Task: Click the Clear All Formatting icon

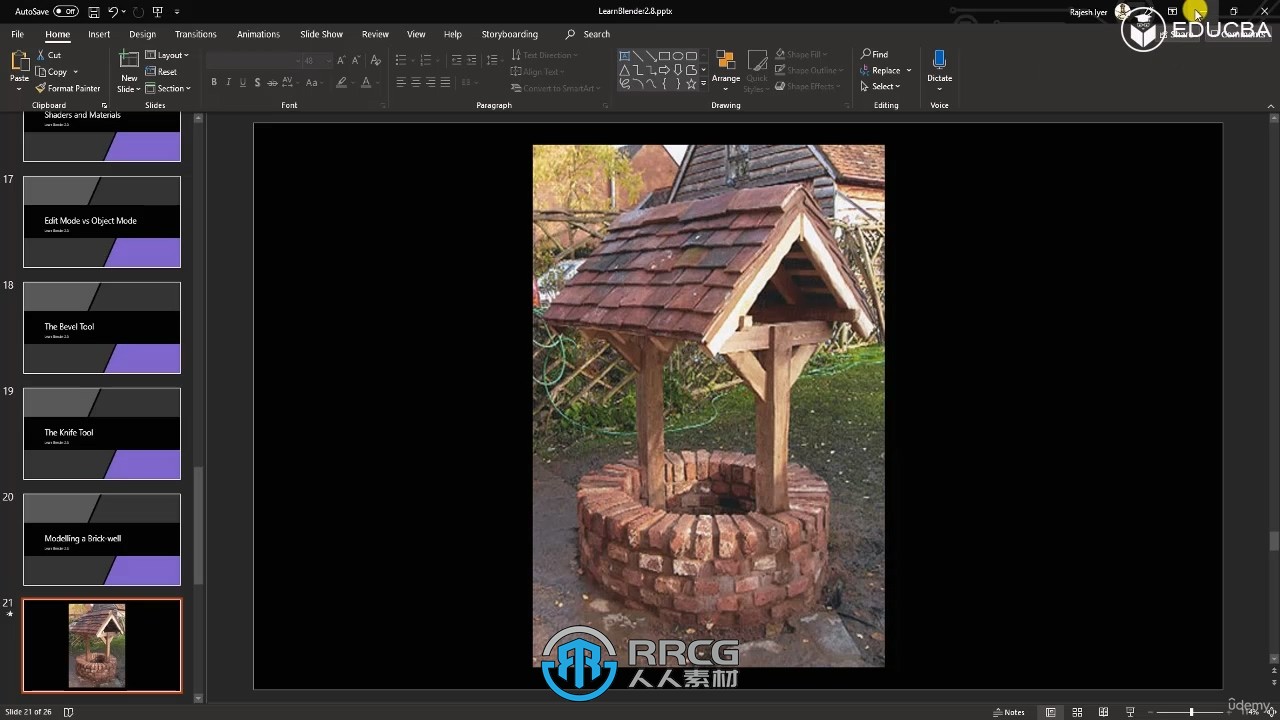Action: 376,61
